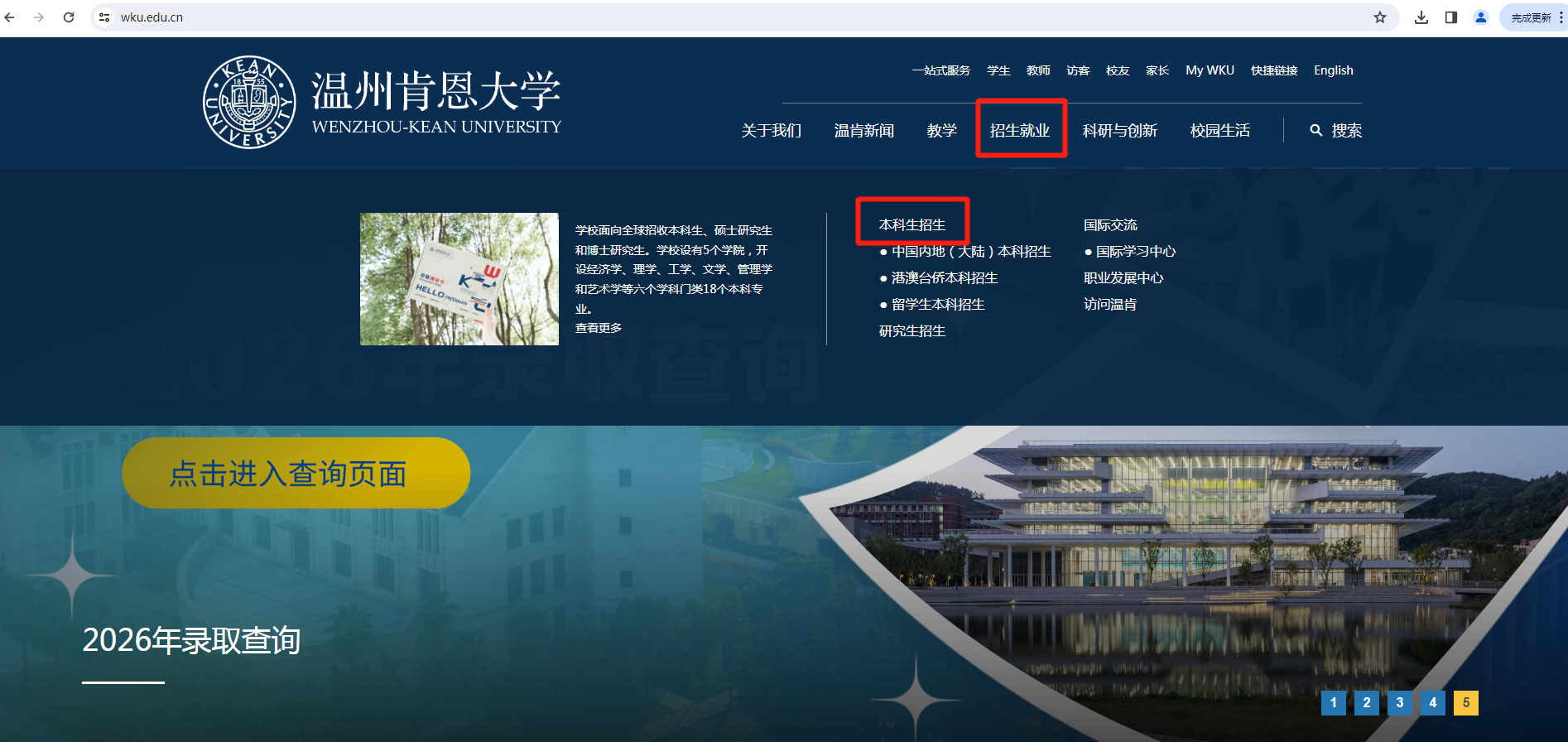
Task: Open 一站式服务 top link
Action: point(941,70)
